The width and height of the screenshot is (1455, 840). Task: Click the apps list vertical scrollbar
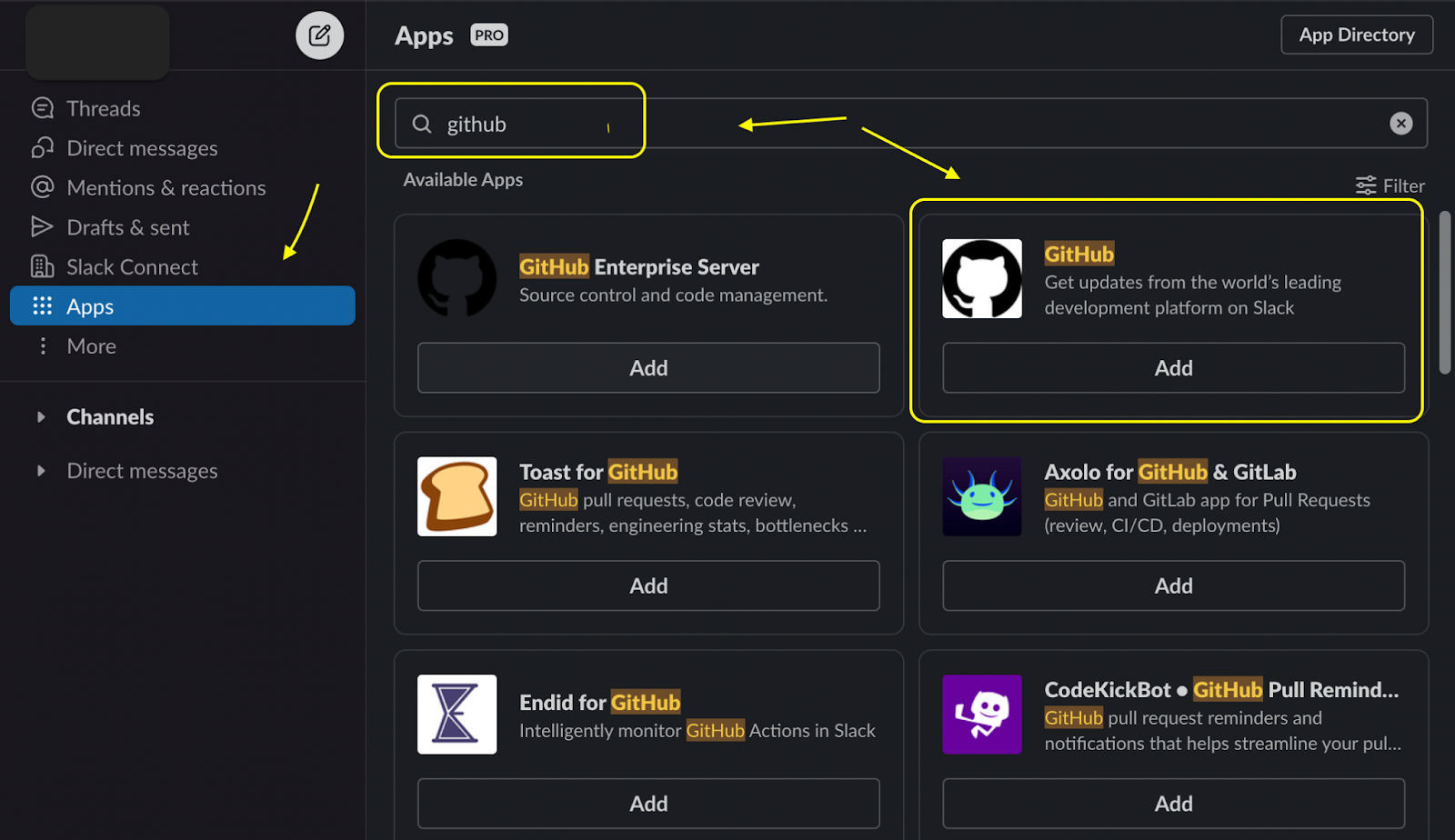click(1445, 292)
